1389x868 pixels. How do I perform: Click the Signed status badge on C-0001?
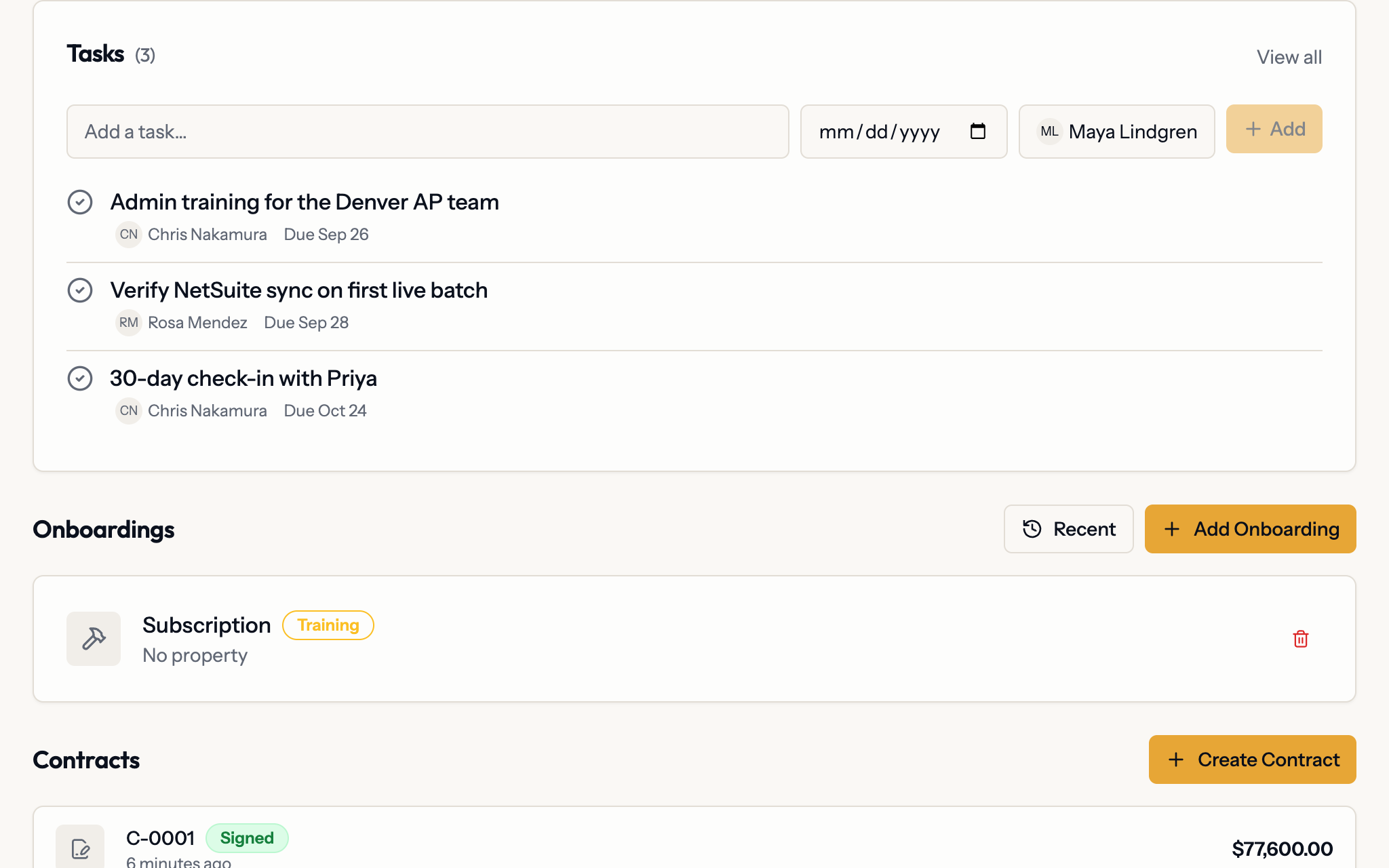(247, 838)
